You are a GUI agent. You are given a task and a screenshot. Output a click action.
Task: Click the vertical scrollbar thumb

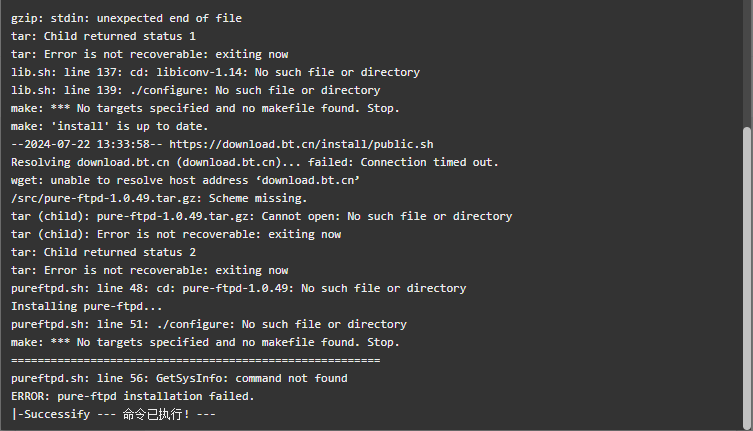[746, 277]
